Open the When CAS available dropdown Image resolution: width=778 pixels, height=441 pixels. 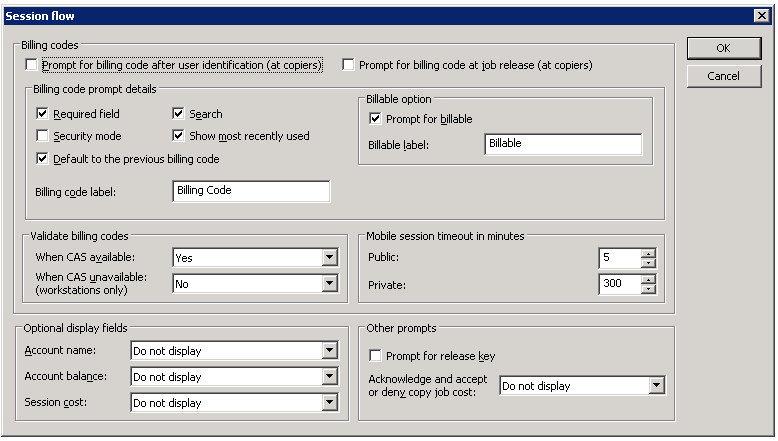[x=330, y=258]
